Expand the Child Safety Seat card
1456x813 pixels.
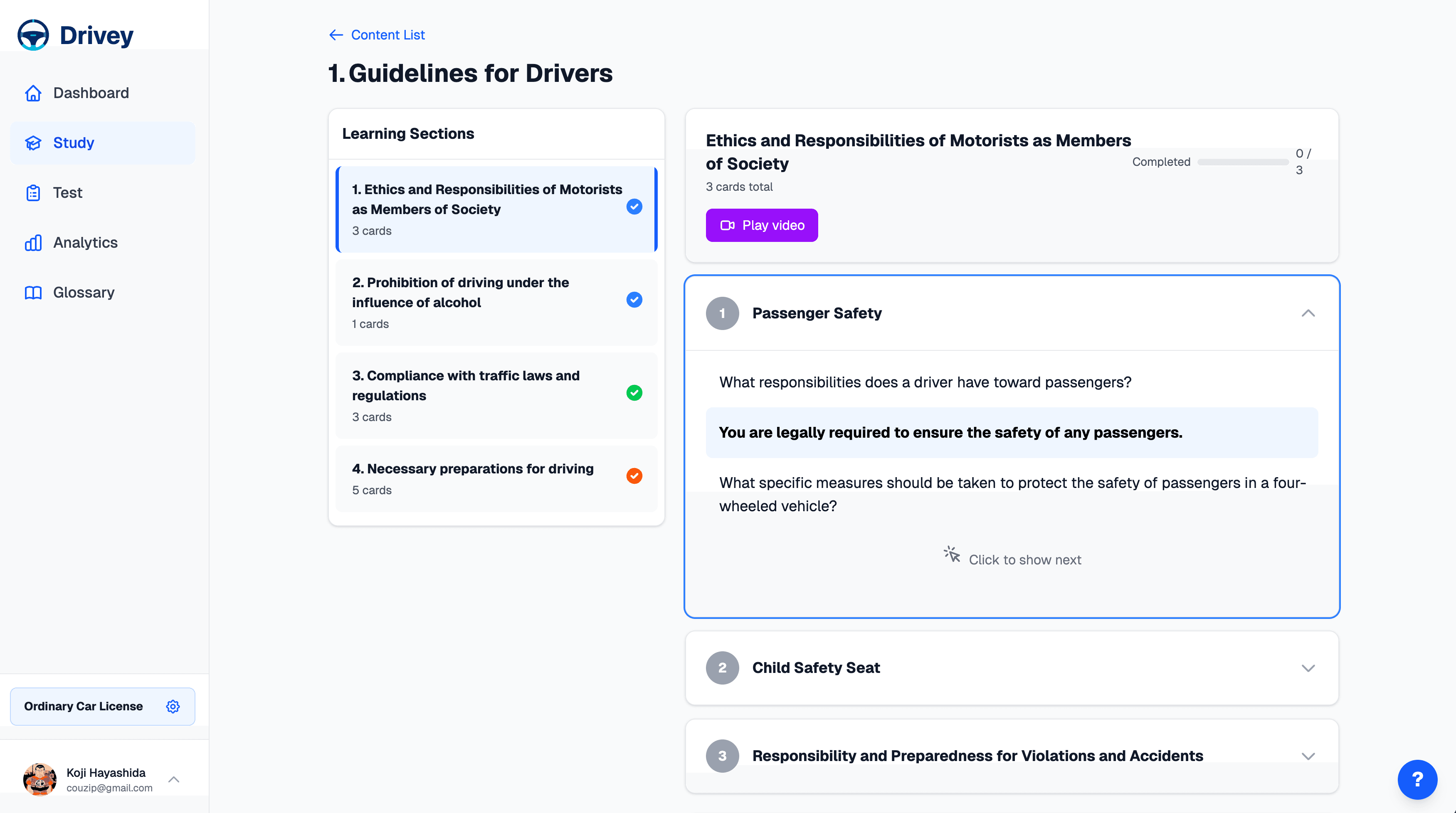click(1308, 668)
